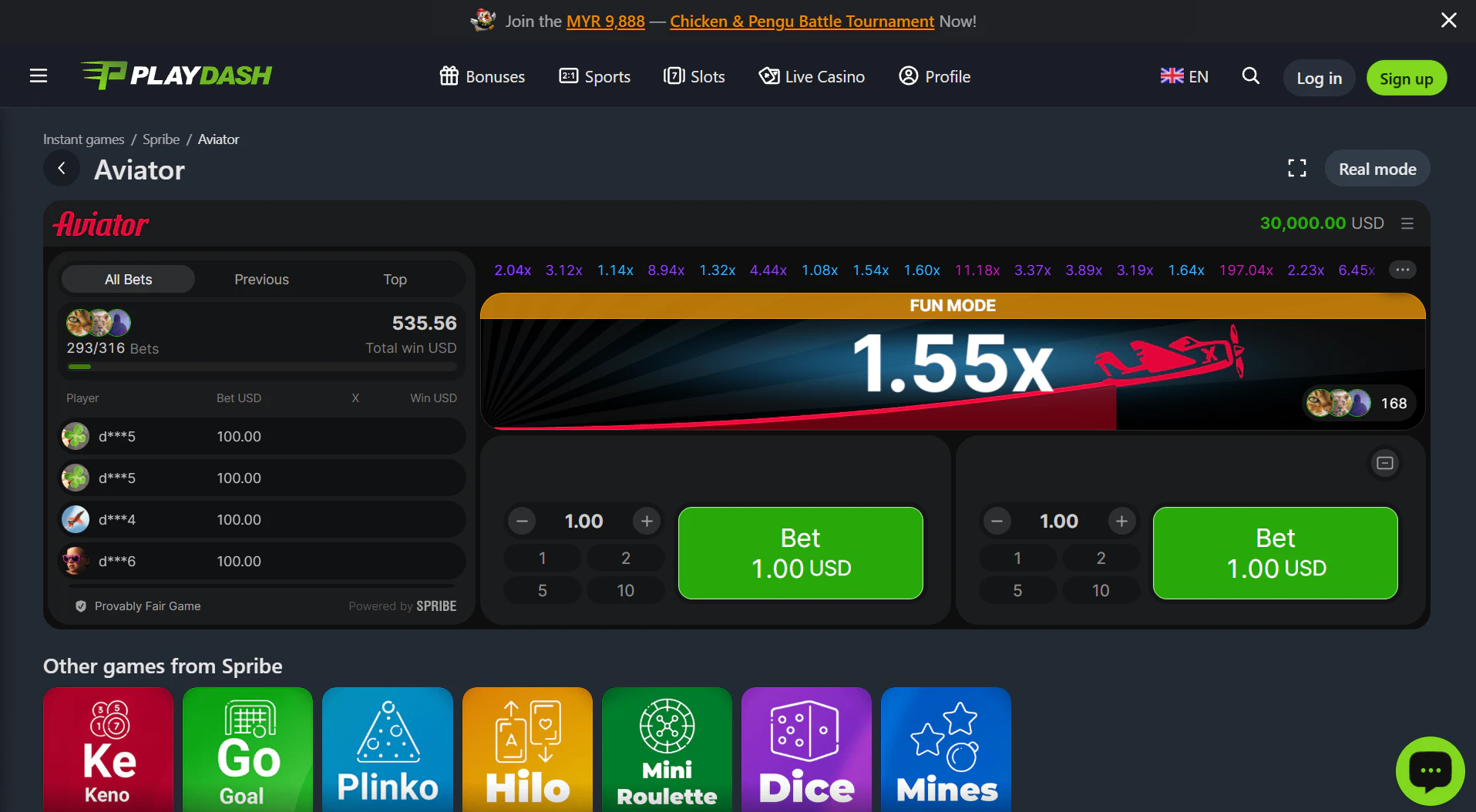Place the first 1.00 USD bet
Viewport: 1476px width, 812px height.
click(801, 553)
